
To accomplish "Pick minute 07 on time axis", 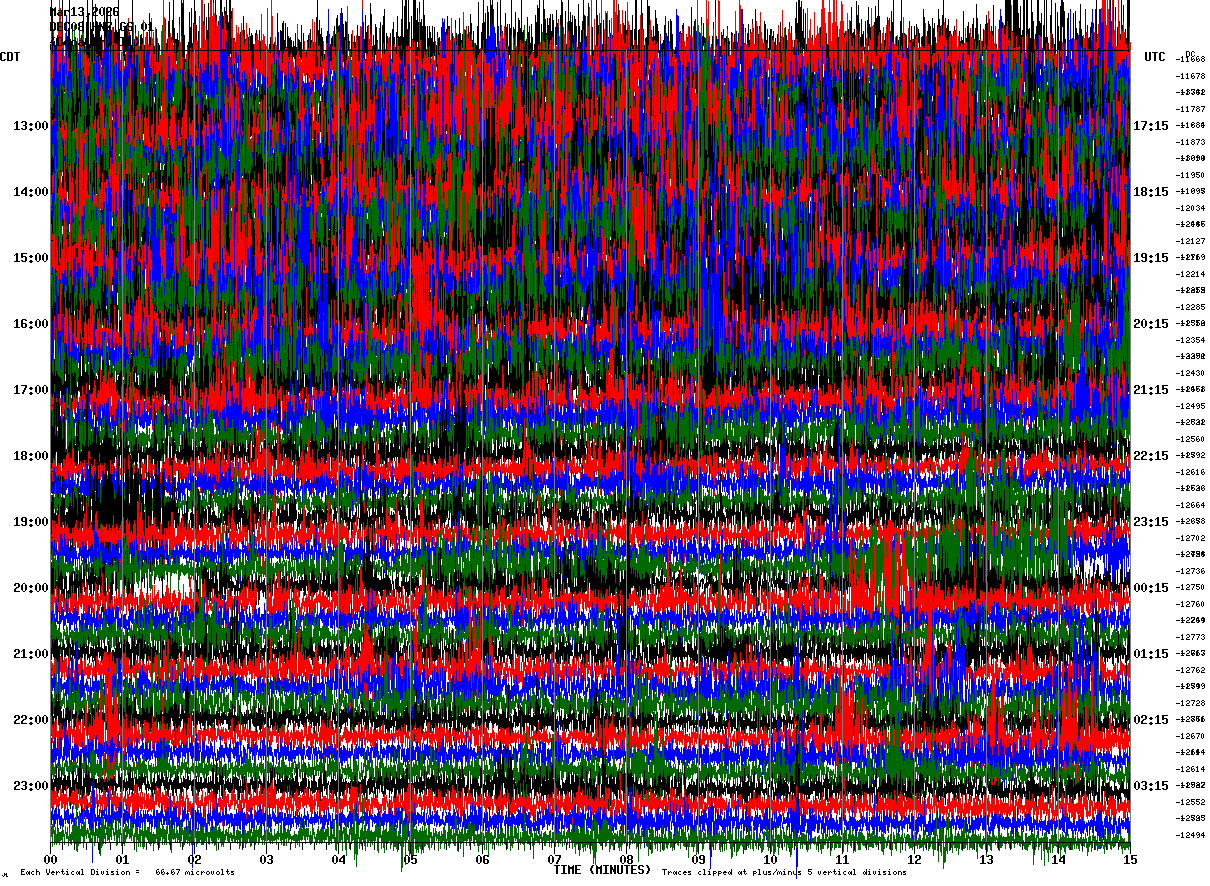I will (555, 859).
